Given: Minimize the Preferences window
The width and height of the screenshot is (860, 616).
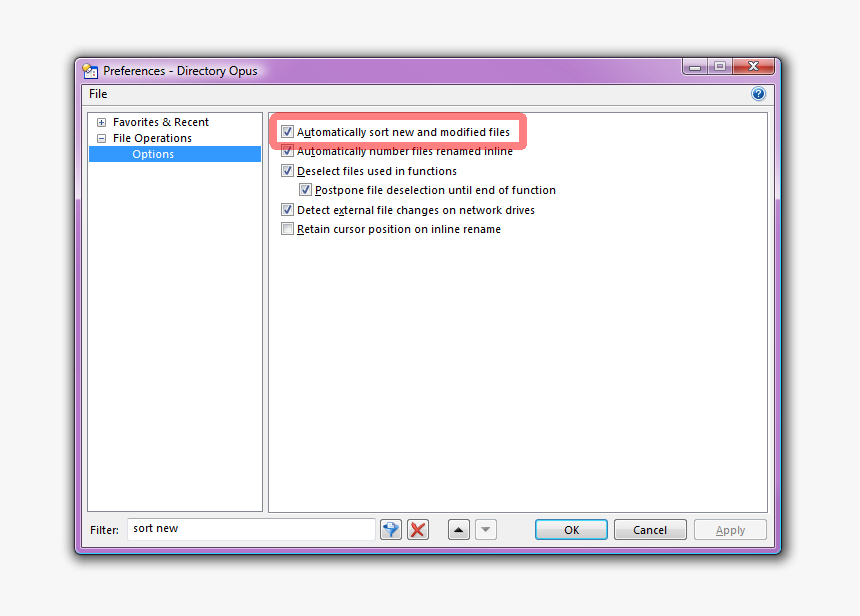Looking at the screenshot, I should [695, 67].
